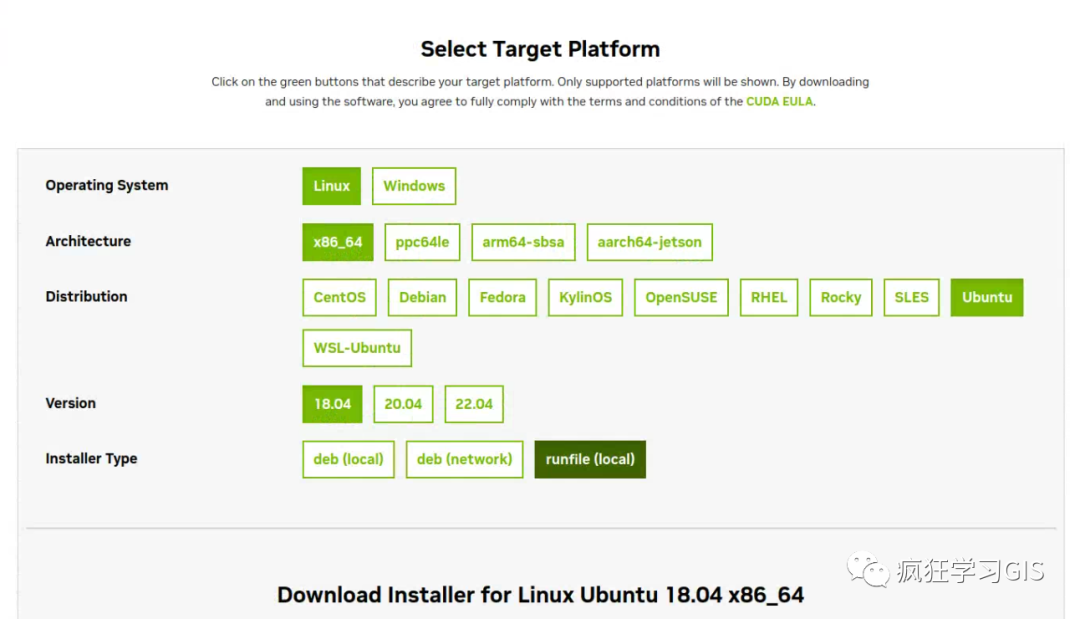This screenshot has width=1080, height=619.
Task: Pick the SLES distribution
Action: point(911,297)
